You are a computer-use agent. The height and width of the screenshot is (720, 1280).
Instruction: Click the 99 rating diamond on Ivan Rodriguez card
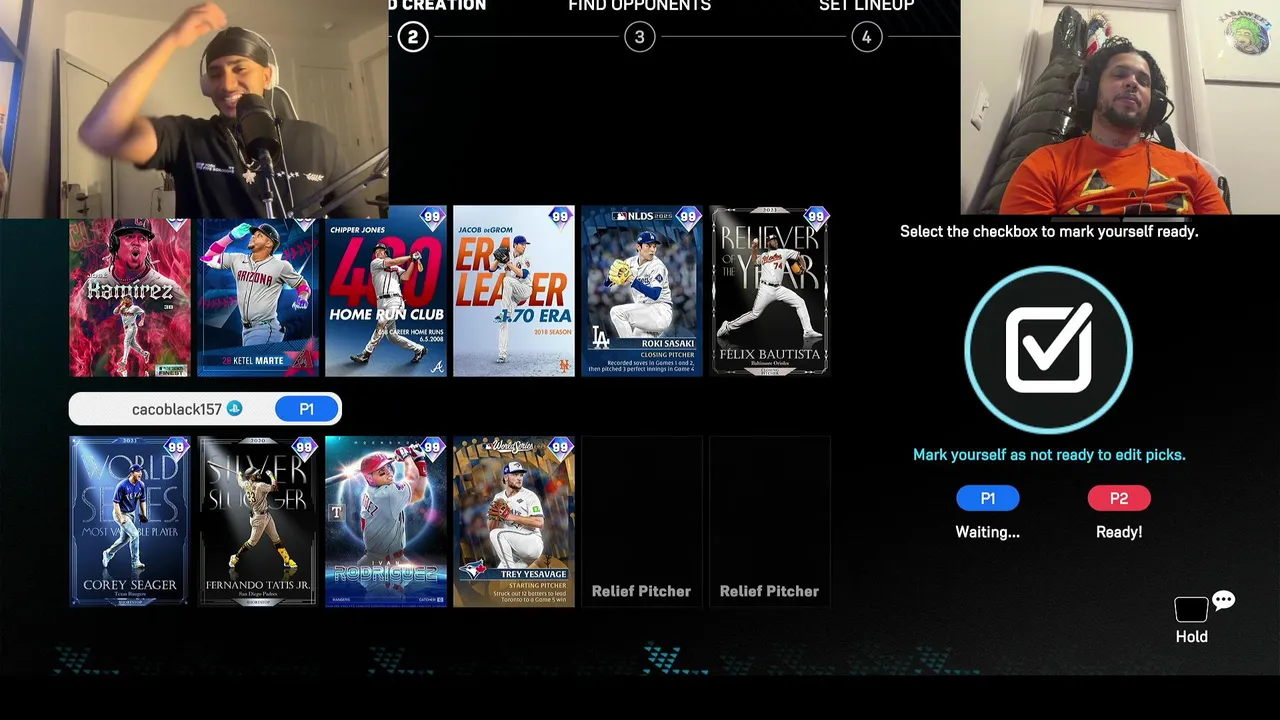432,447
